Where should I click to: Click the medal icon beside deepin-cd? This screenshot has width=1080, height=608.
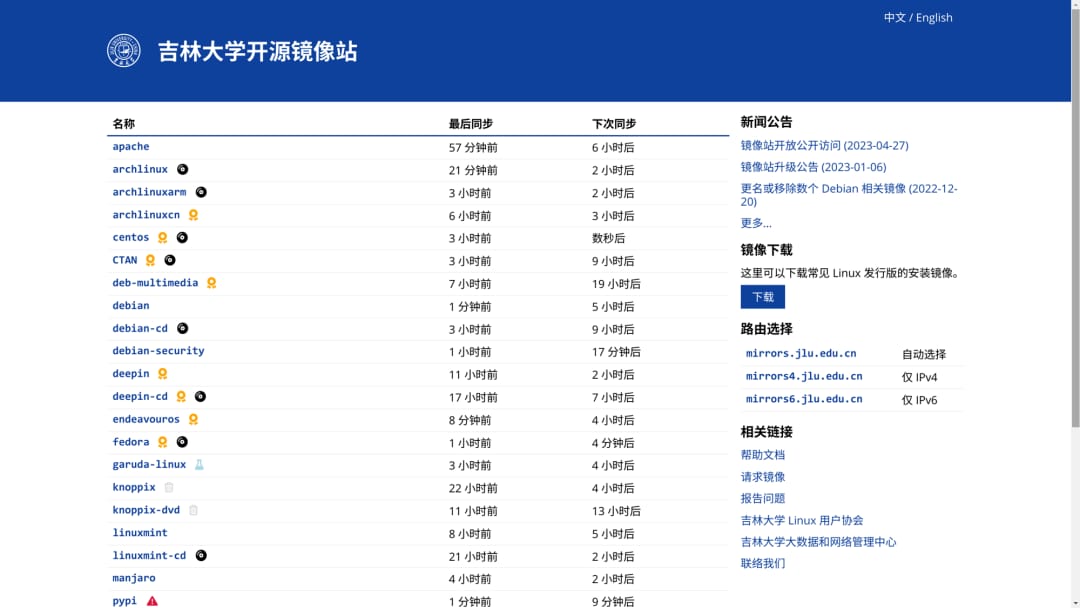coord(181,397)
